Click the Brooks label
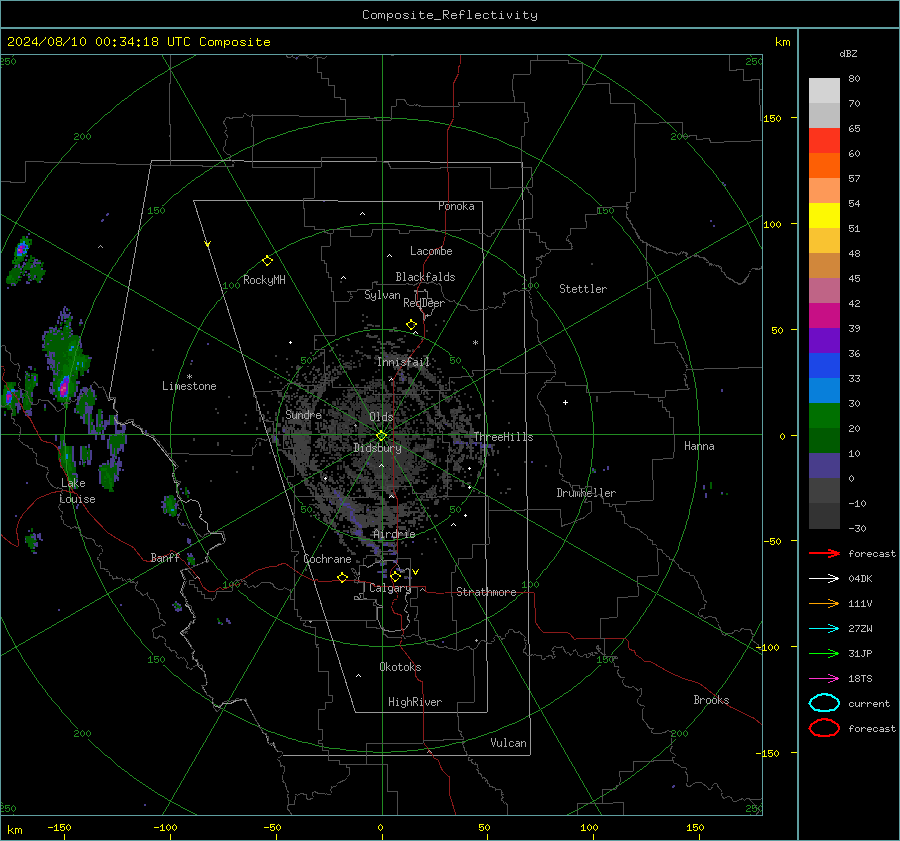The height and width of the screenshot is (841, 900). pos(711,700)
